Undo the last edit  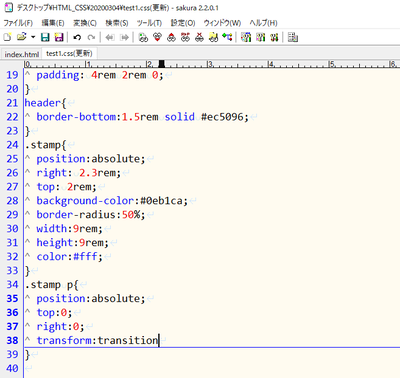point(77,37)
